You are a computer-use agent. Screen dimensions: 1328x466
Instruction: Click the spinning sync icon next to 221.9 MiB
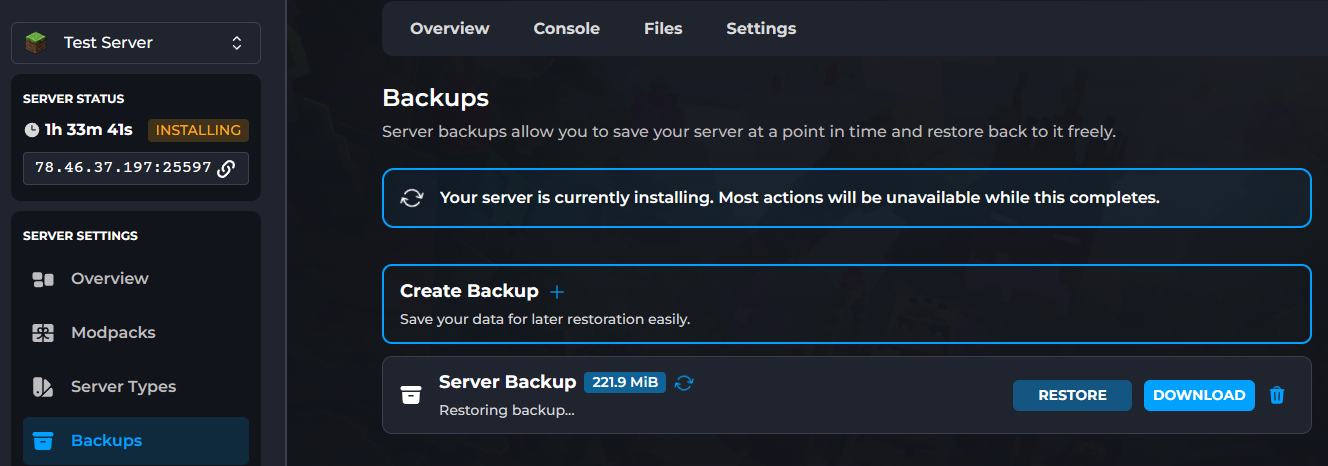(684, 382)
